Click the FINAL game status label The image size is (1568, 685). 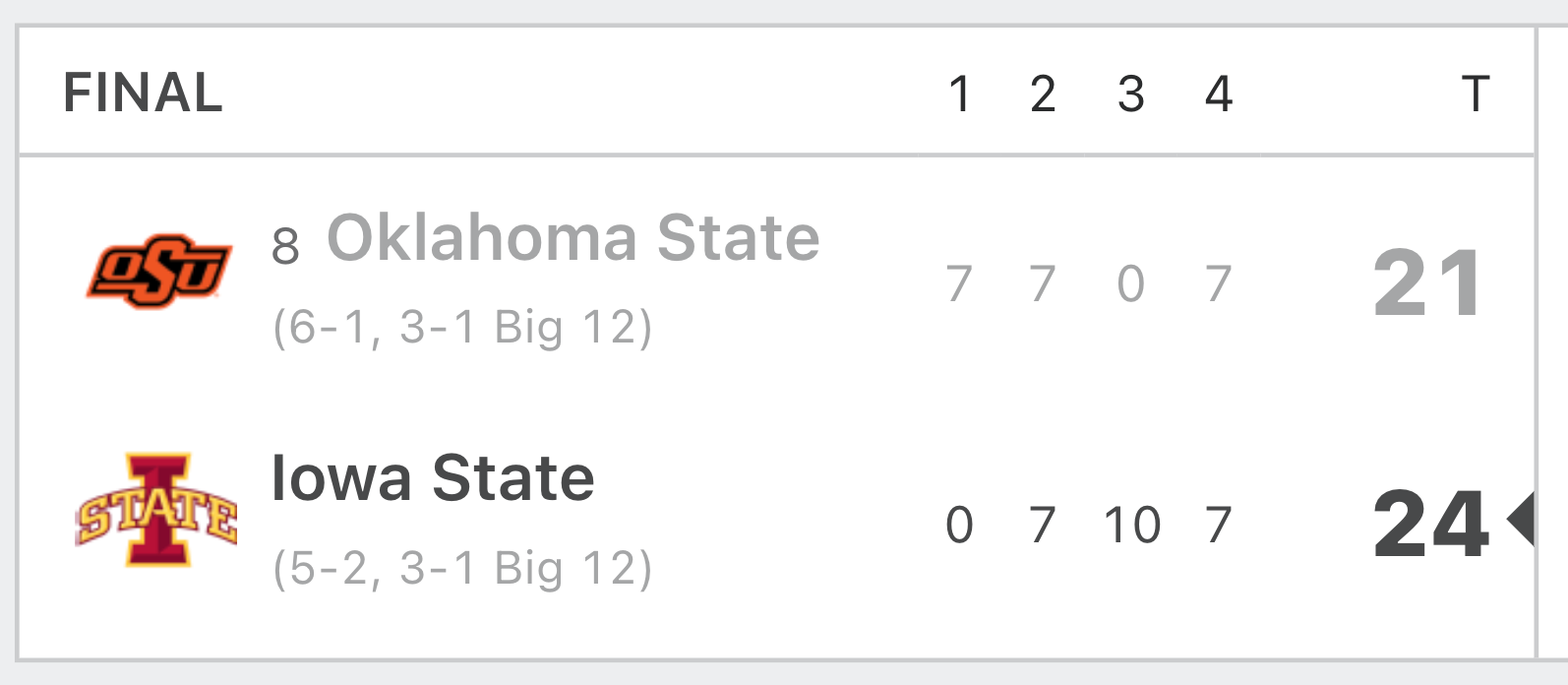(144, 93)
